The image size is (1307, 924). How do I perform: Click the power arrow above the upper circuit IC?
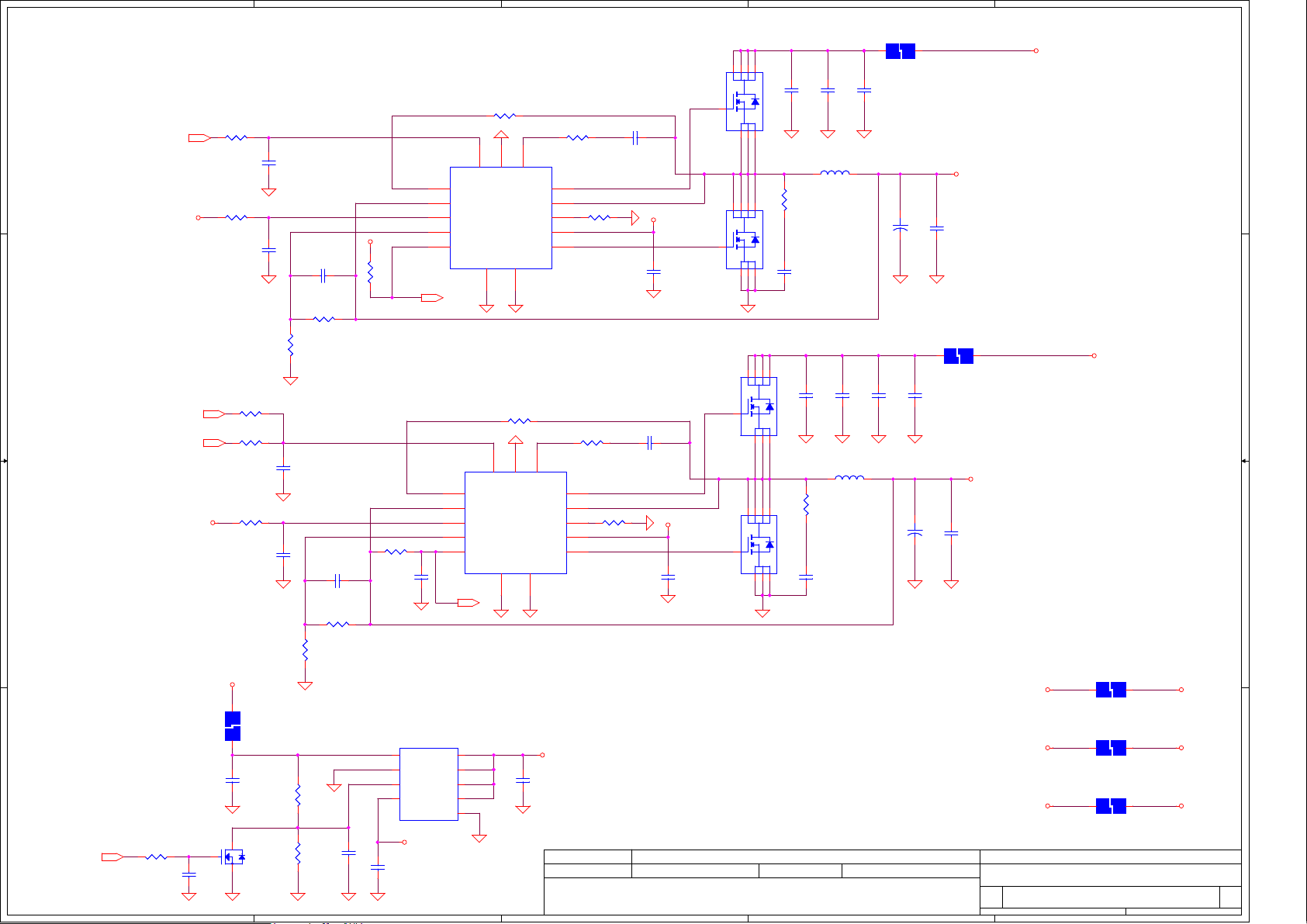pos(501,135)
